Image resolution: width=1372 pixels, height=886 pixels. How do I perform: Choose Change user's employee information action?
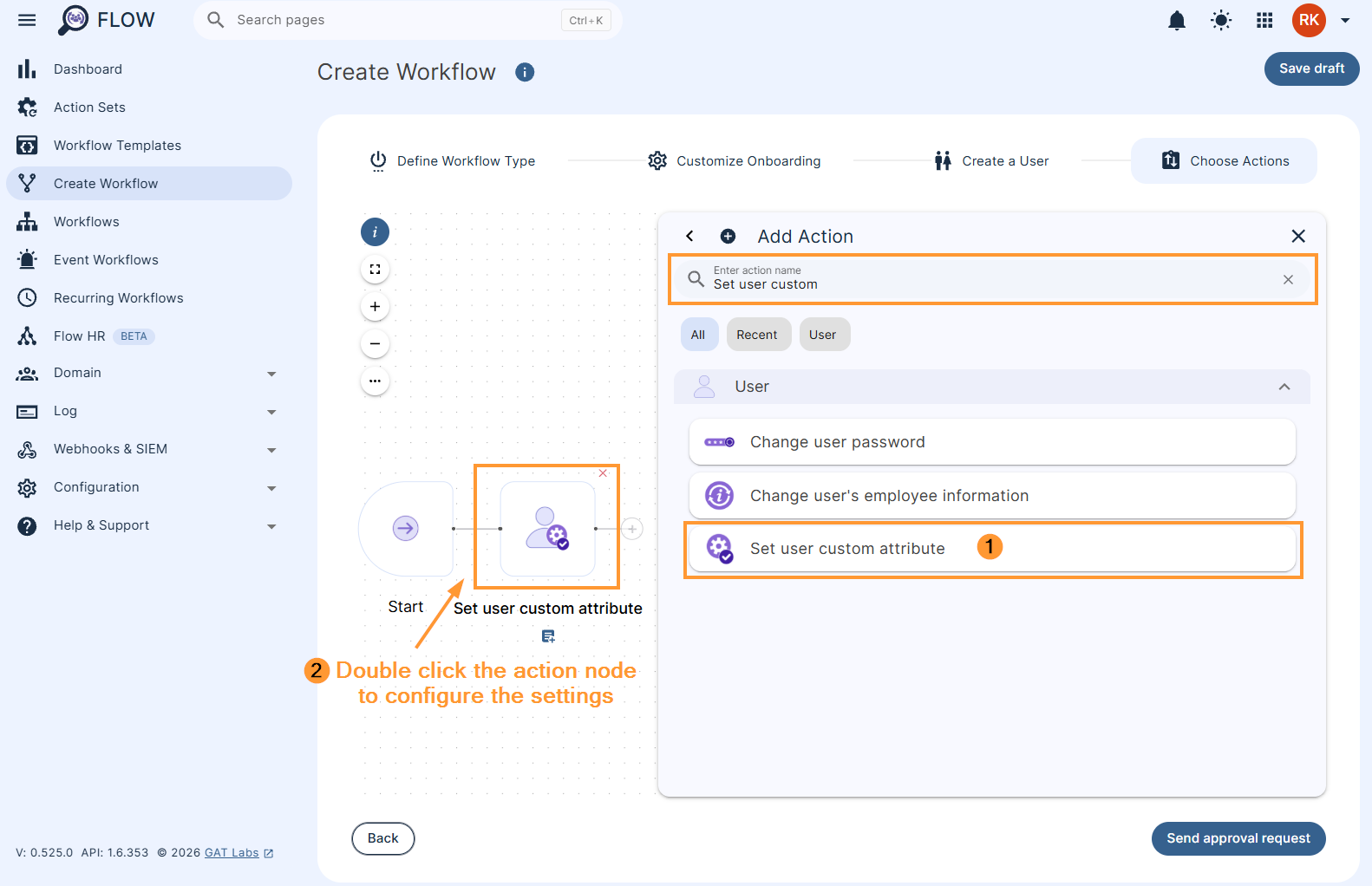pyautogui.click(x=992, y=495)
